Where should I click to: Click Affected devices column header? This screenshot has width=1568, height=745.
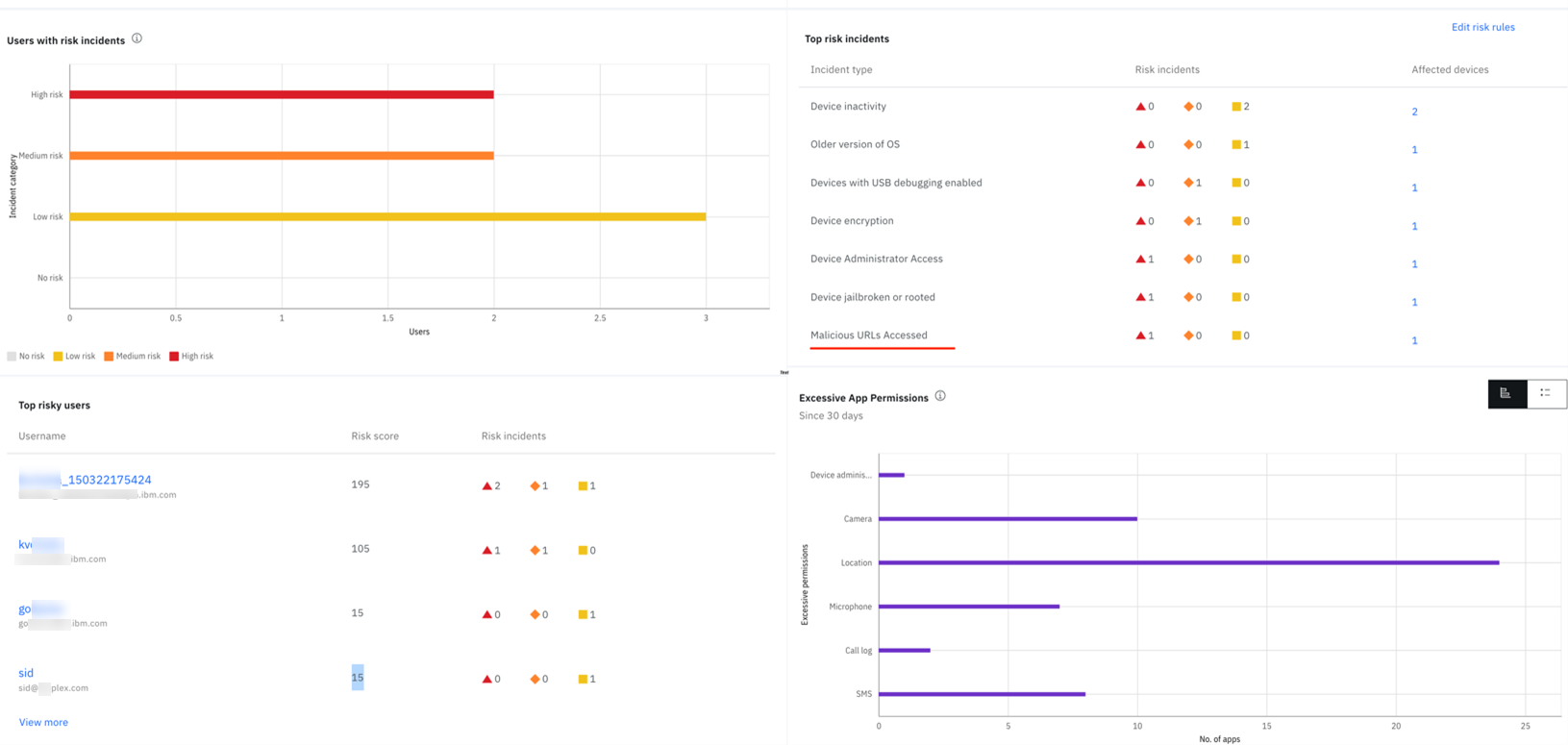(1450, 70)
